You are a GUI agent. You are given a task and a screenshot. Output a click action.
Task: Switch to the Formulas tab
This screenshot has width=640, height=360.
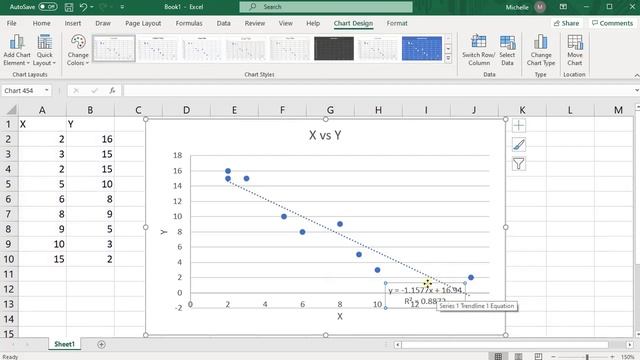click(189, 23)
